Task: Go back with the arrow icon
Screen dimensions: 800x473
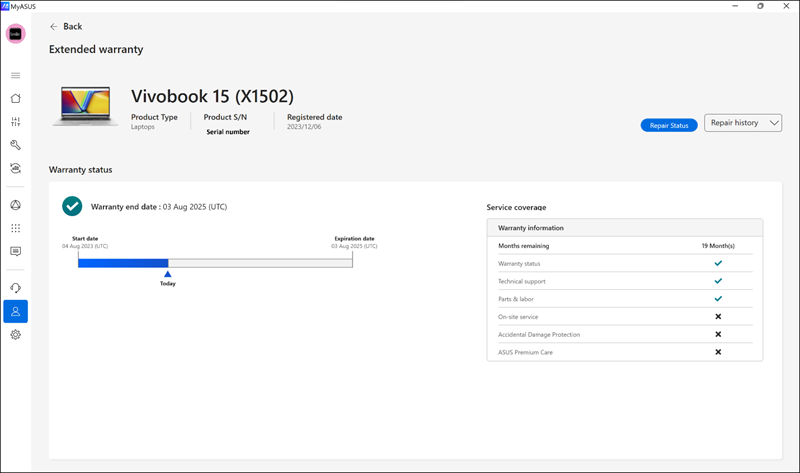Action: (x=54, y=27)
